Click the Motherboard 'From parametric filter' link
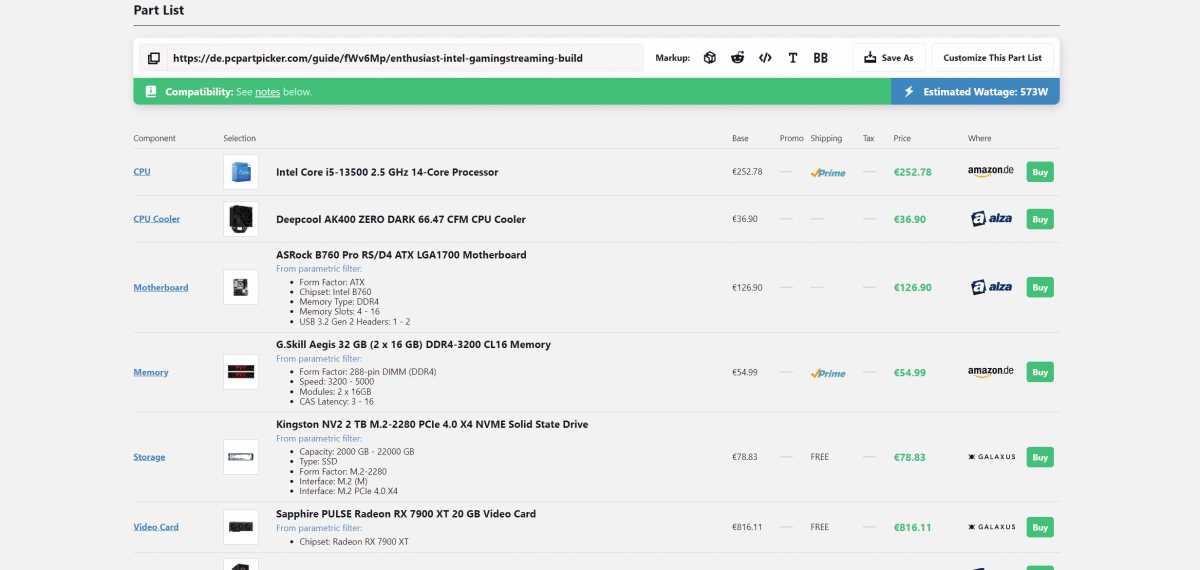Screen dimensions: 1200x570 (x=319, y=269)
